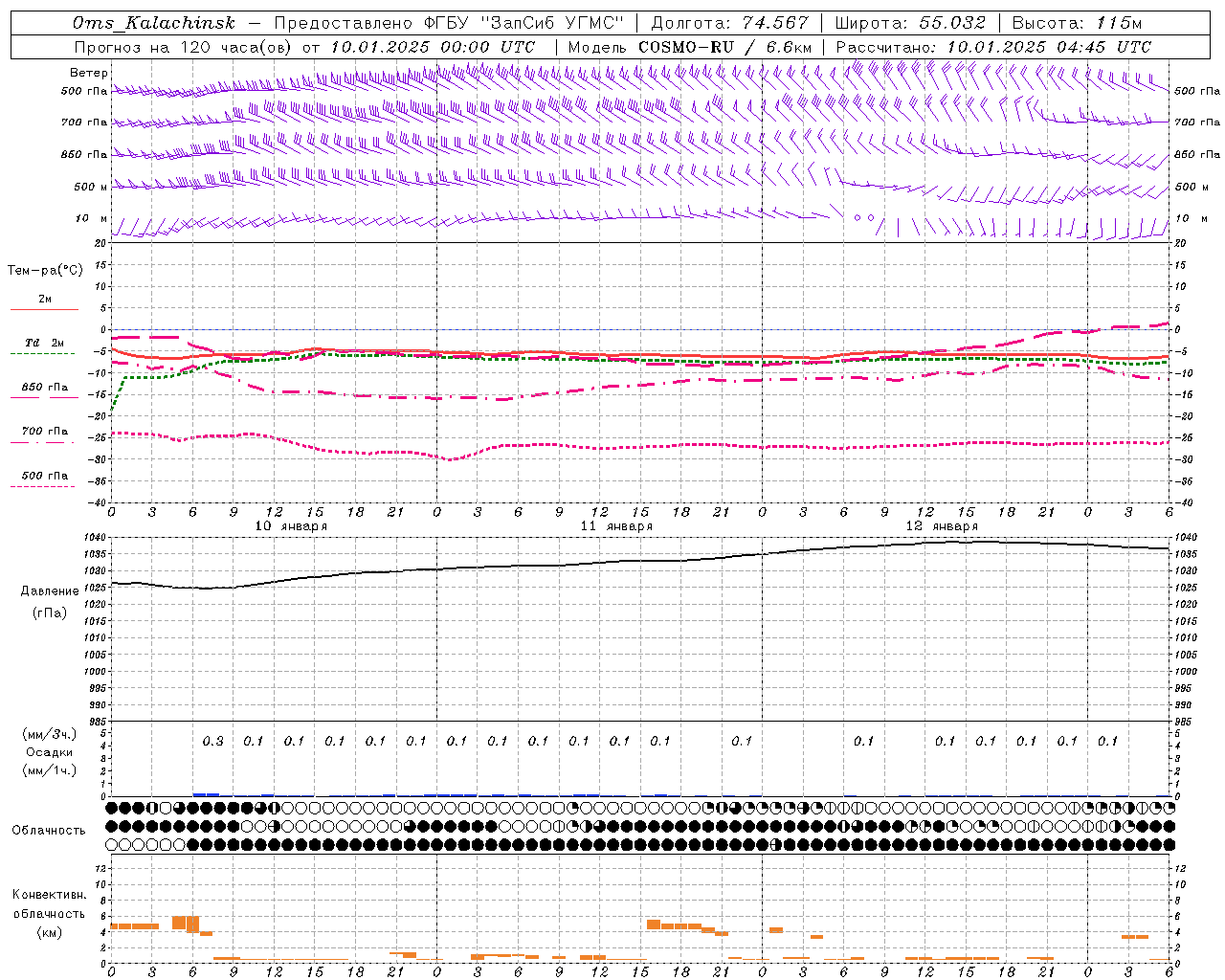This screenshot has width=1225, height=980.
Task: Click the black sea-level pressure curve
Action: point(641,563)
